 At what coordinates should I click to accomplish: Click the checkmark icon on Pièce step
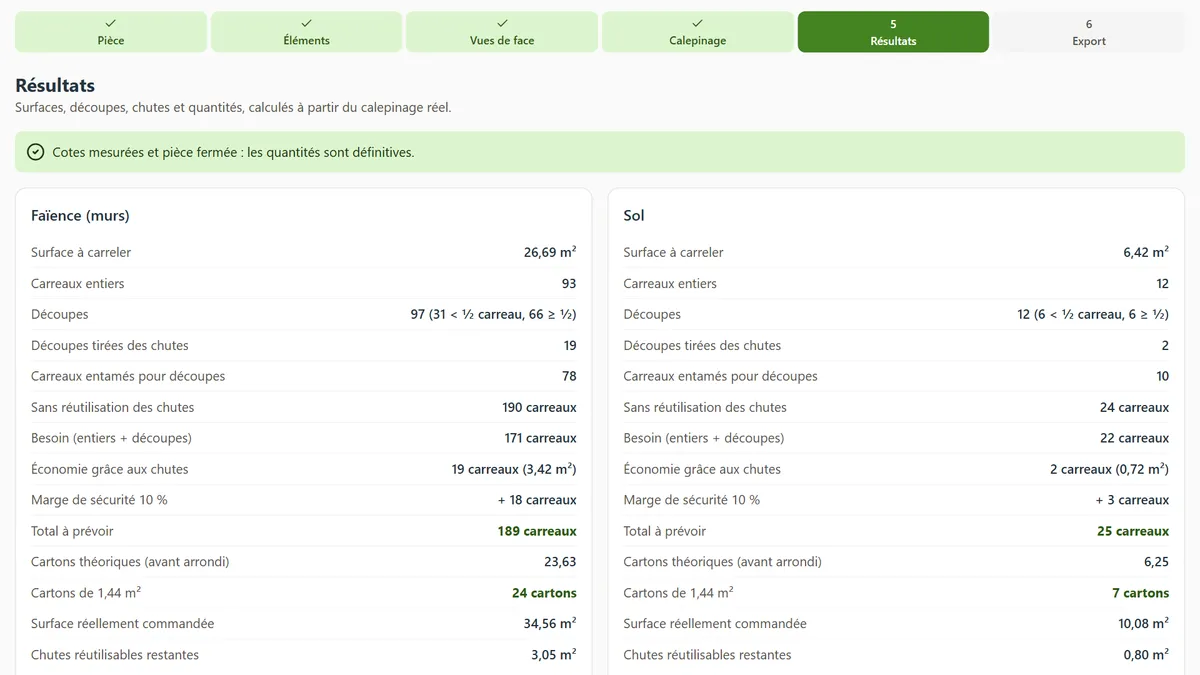[x=111, y=23]
